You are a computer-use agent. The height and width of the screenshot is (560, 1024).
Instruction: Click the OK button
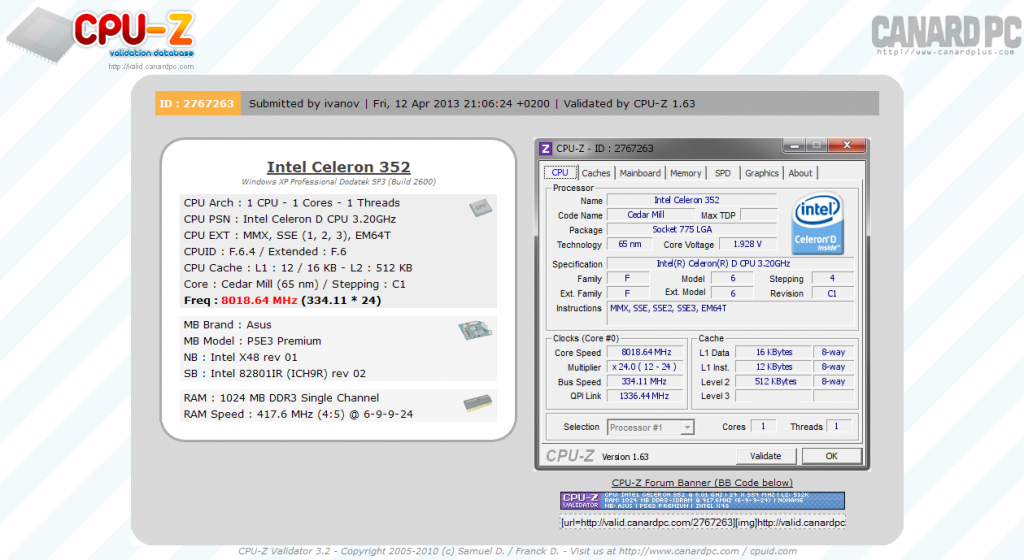(831, 456)
